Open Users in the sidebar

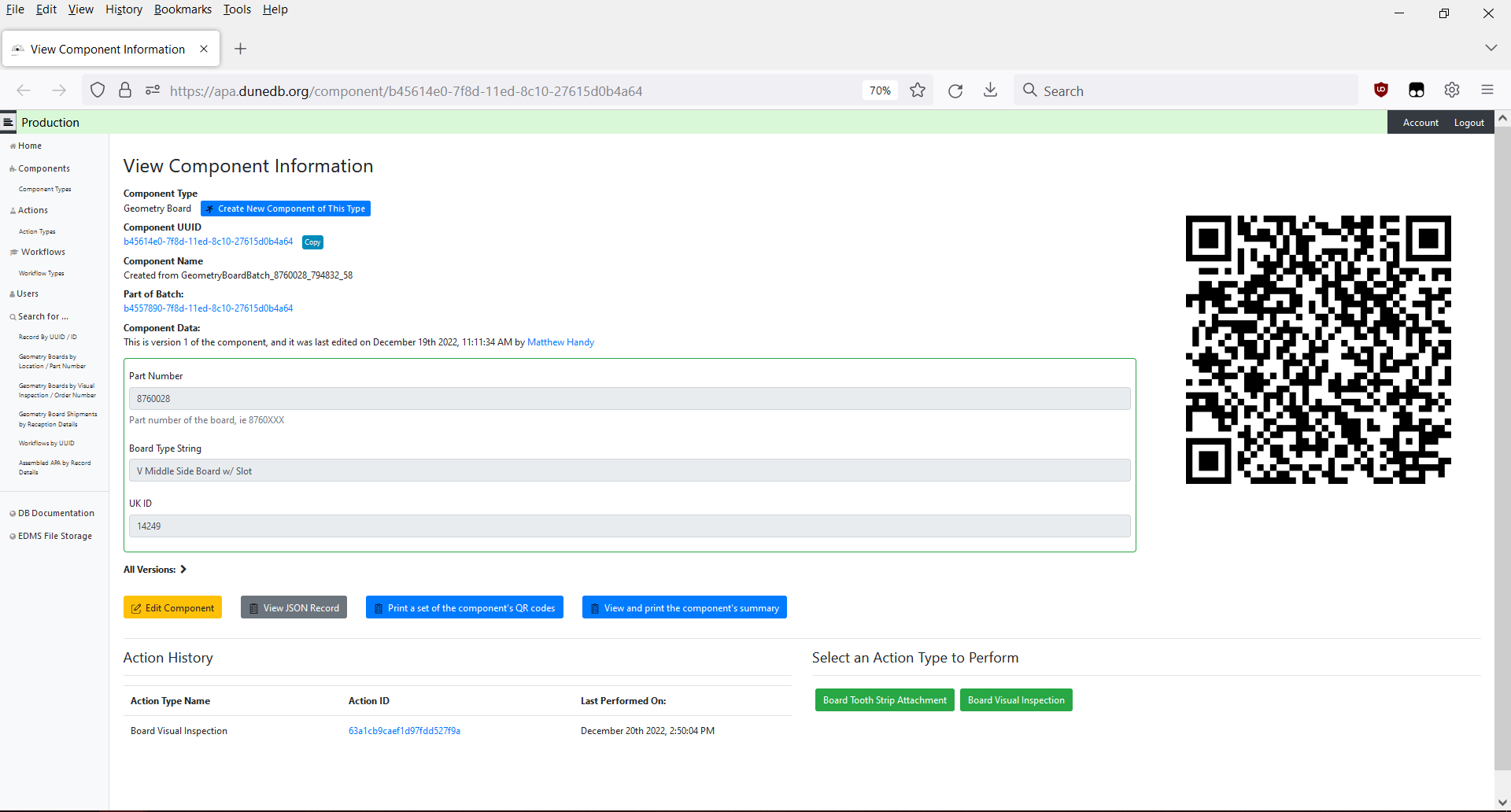pos(28,293)
